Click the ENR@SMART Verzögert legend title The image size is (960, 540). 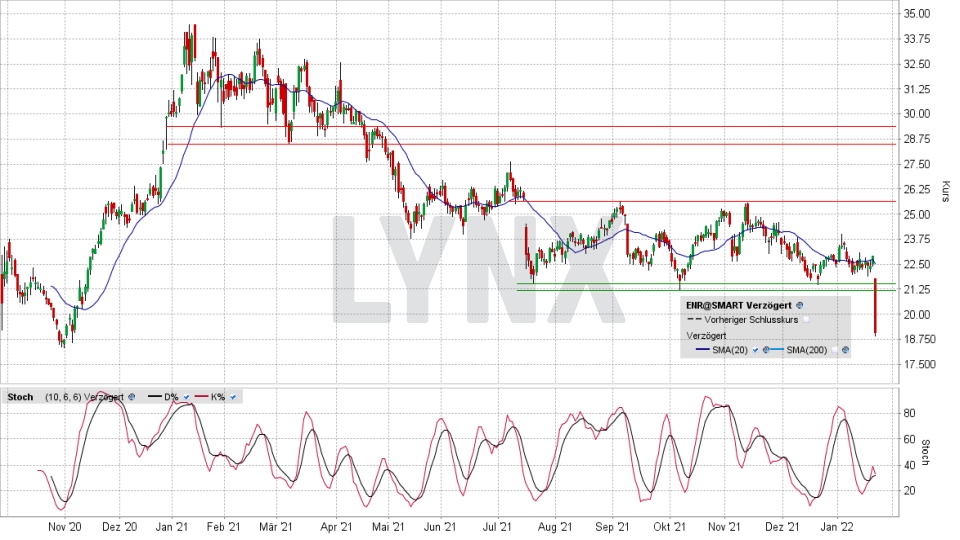tap(738, 305)
